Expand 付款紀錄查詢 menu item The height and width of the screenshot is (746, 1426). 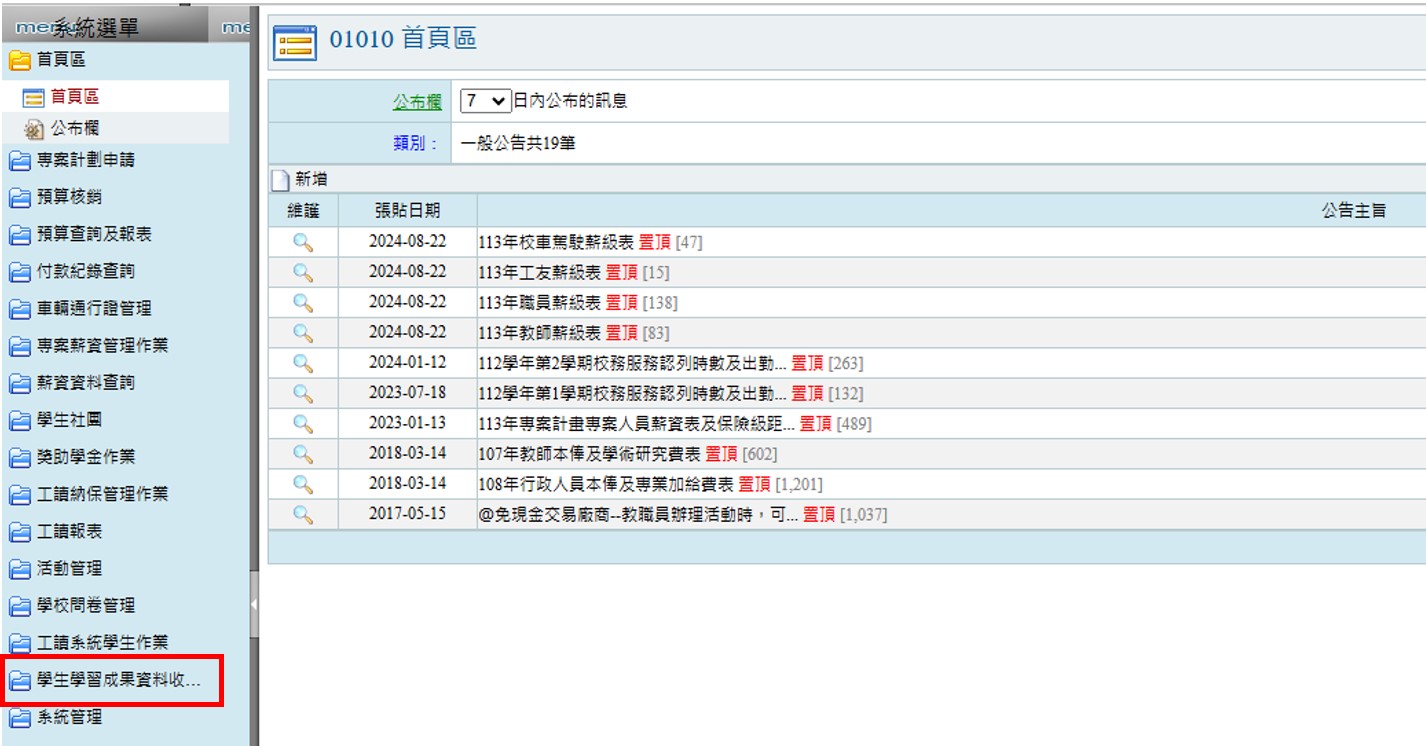coord(86,271)
